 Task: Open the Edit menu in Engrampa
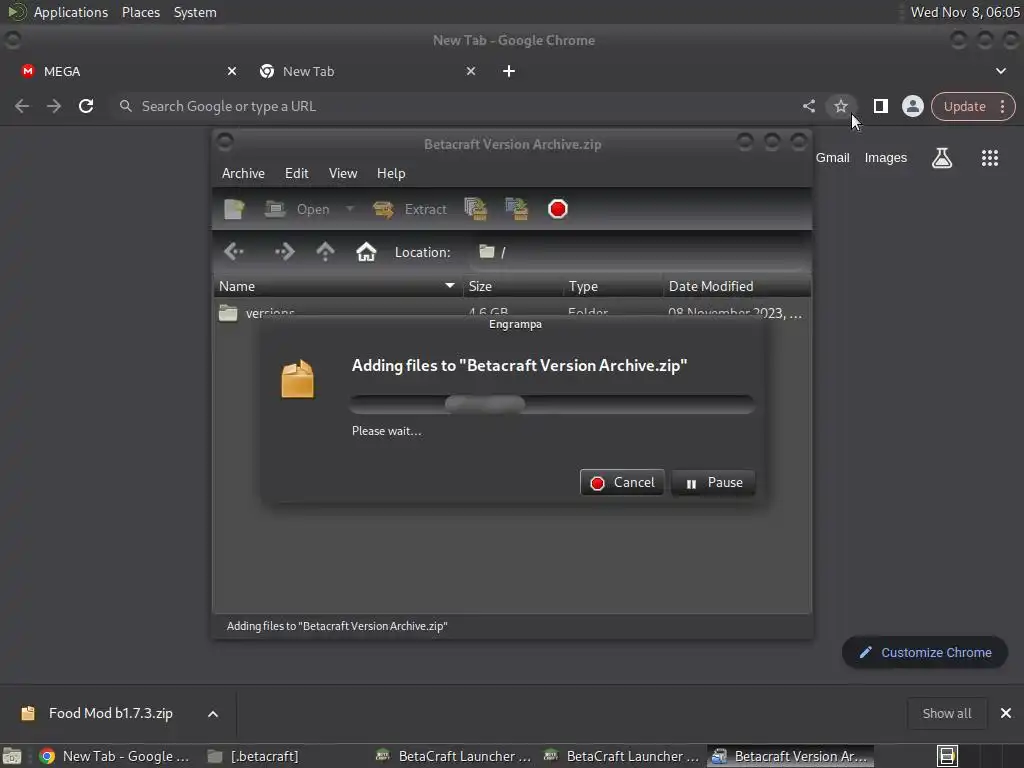coord(296,173)
